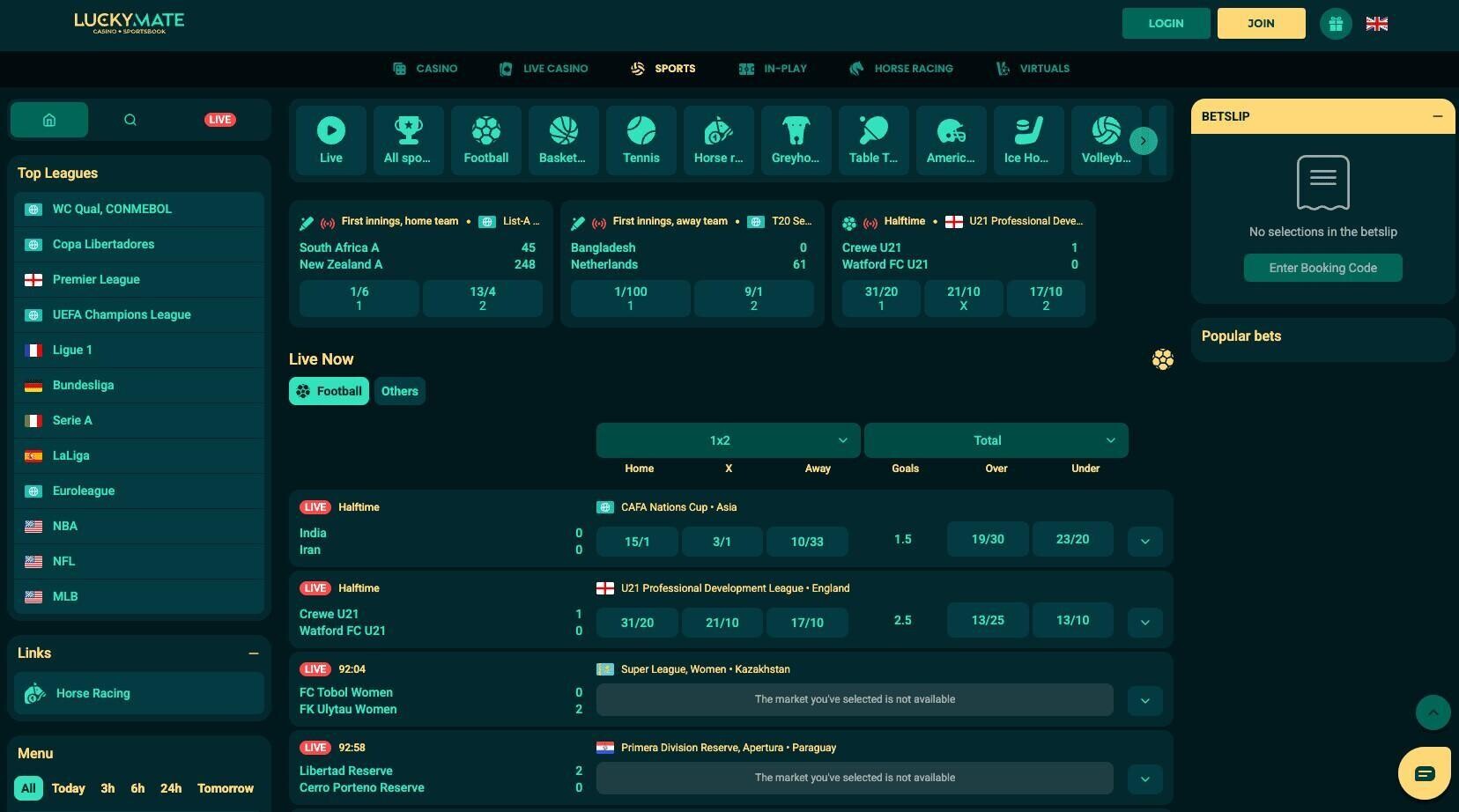Open the 1x2 market dropdown
This screenshot has height=812, width=1459.
click(728, 440)
